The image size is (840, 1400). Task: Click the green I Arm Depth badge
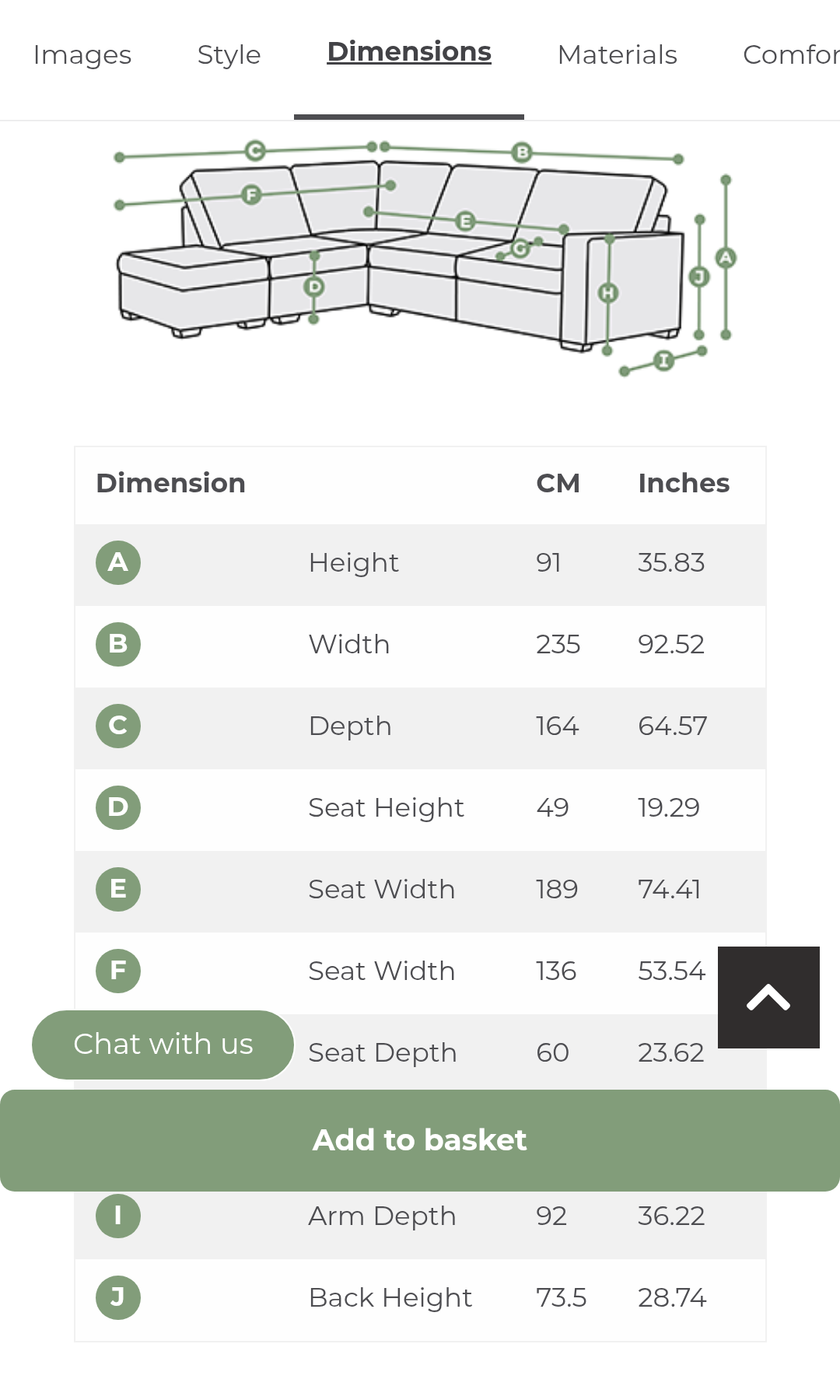pyautogui.click(x=118, y=1216)
